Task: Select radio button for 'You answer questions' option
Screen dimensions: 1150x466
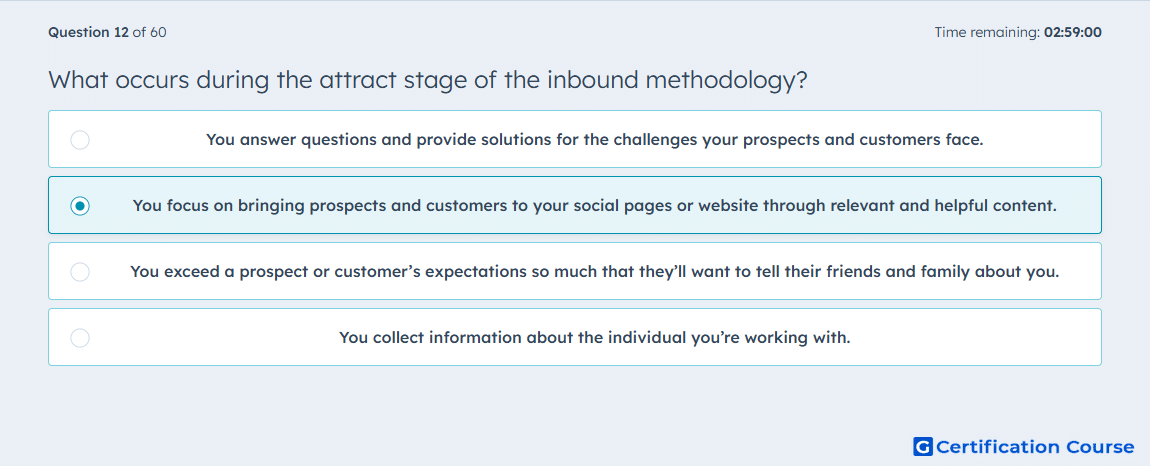Action: [x=80, y=139]
